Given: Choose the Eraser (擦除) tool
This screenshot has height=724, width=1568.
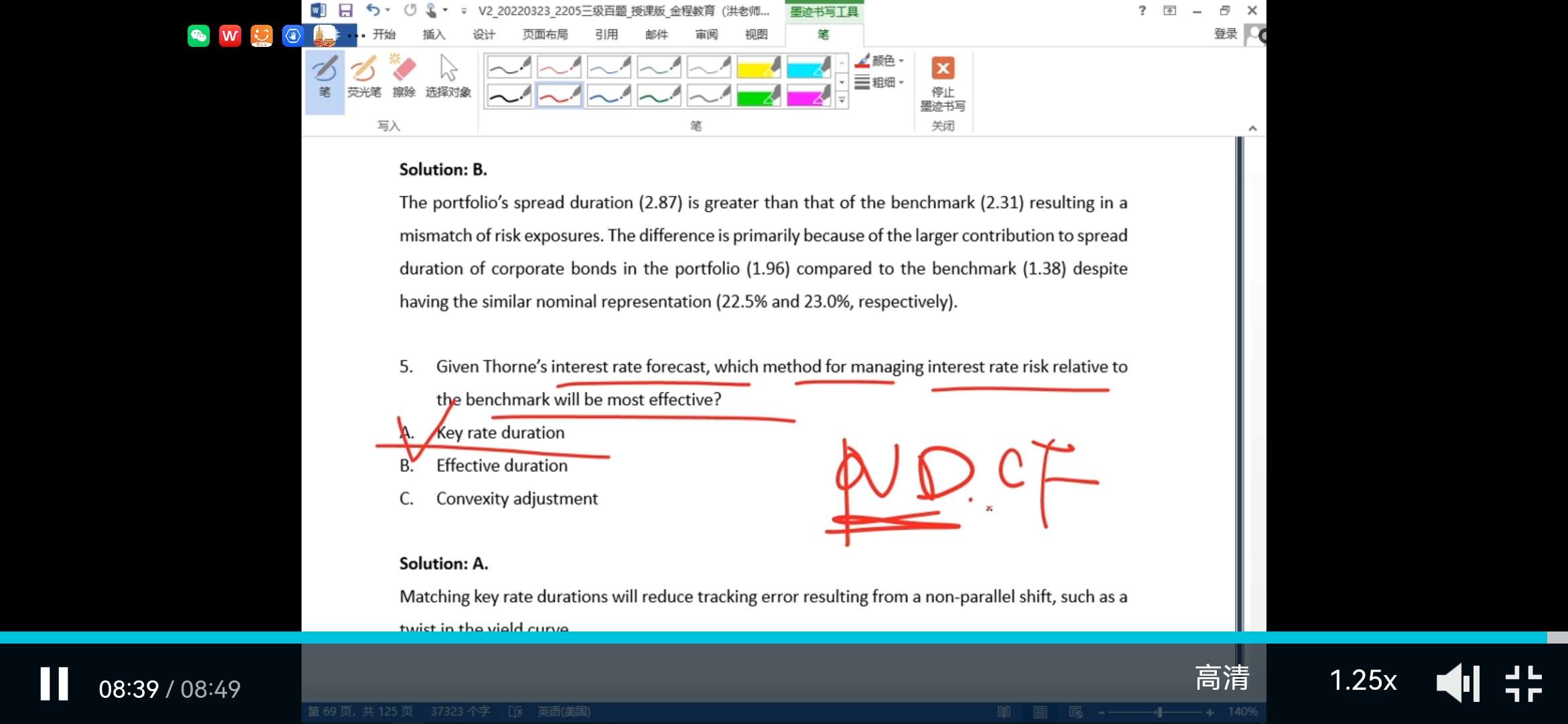Looking at the screenshot, I should tap(404, 77).
